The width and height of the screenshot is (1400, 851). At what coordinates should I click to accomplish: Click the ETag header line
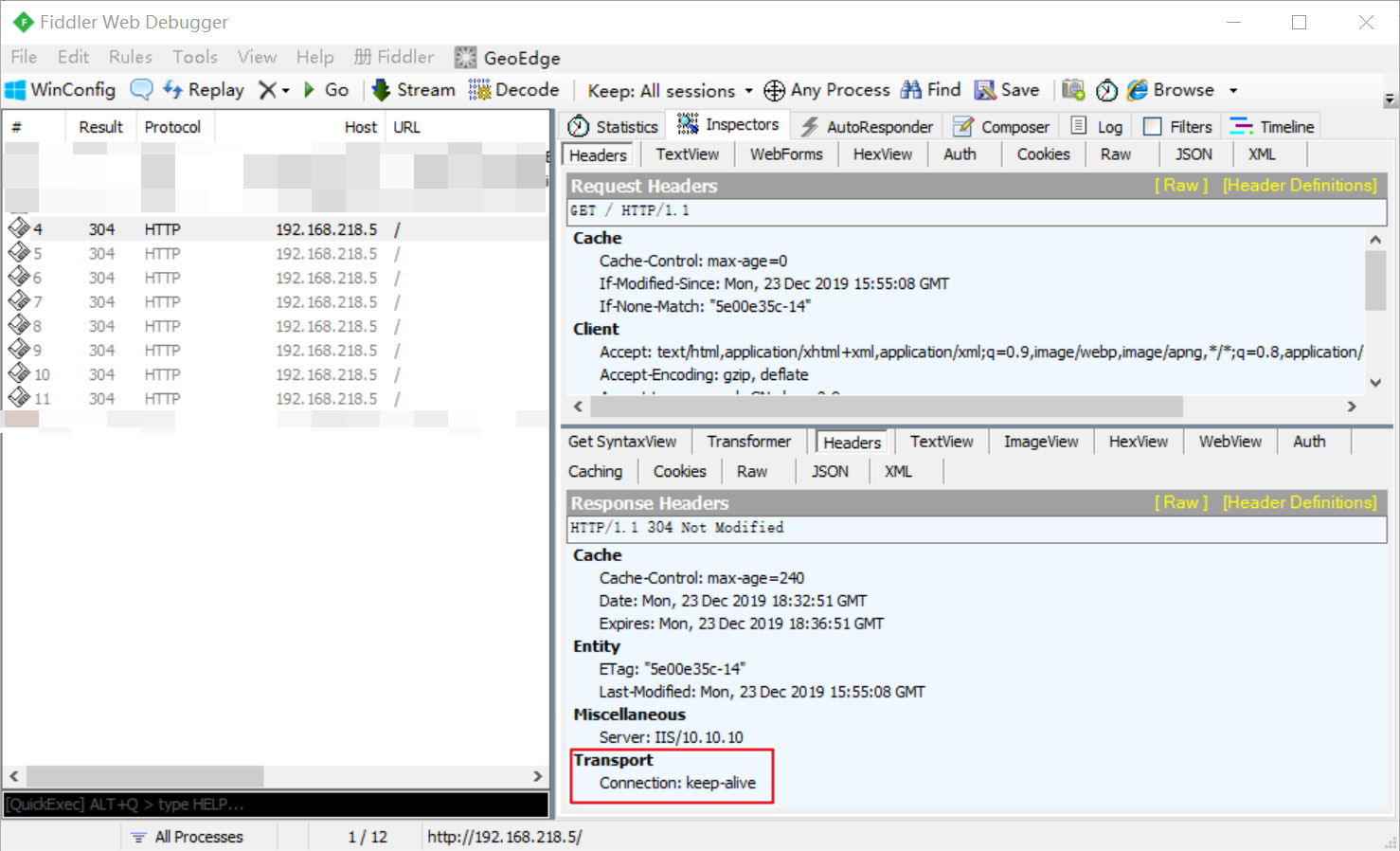[672, 669]
